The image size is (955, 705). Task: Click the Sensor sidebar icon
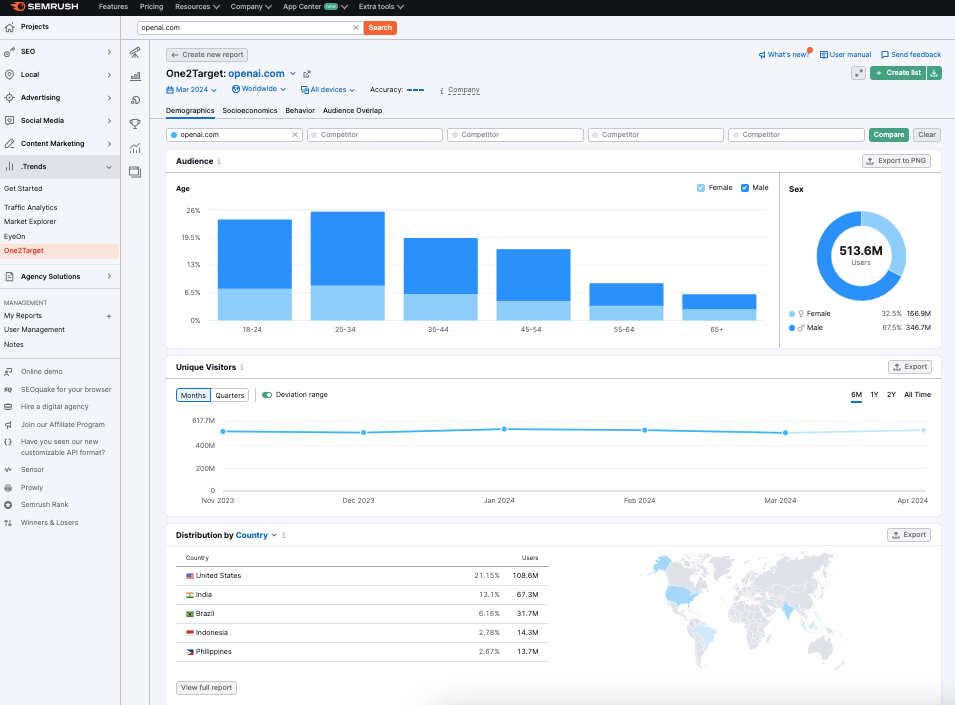[8, 469]
